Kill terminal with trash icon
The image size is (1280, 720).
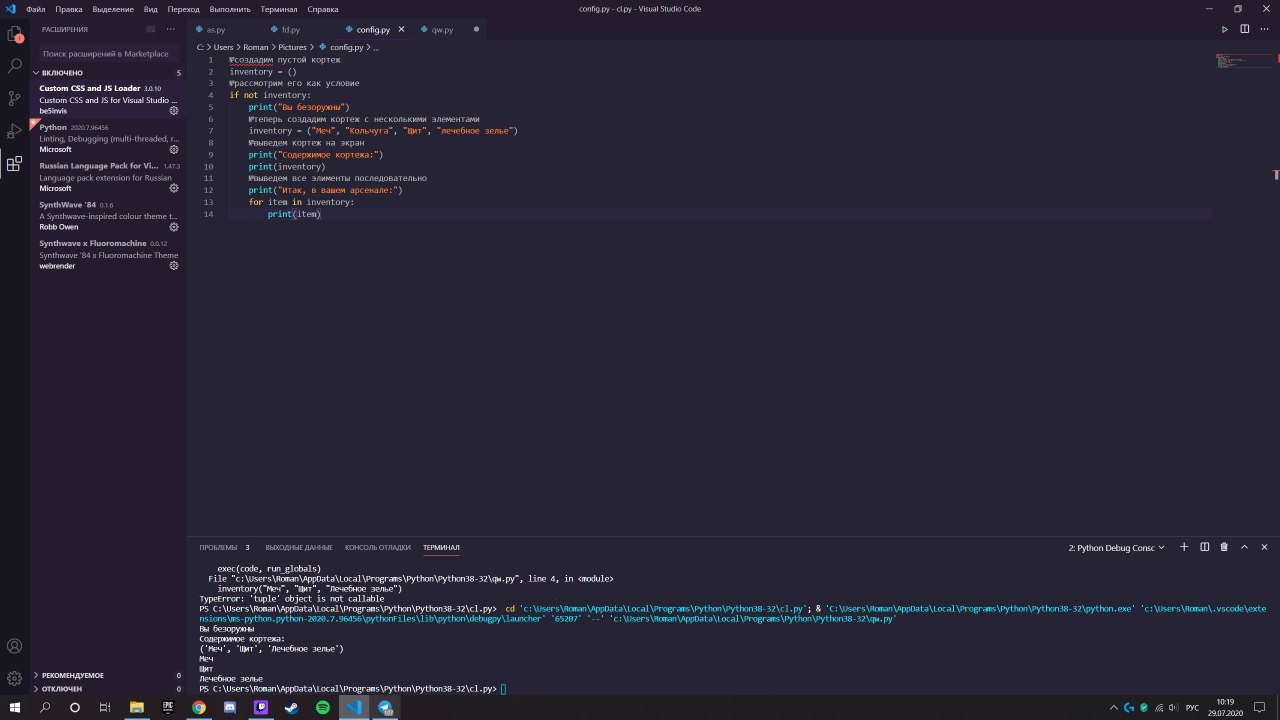(1224, 547)
